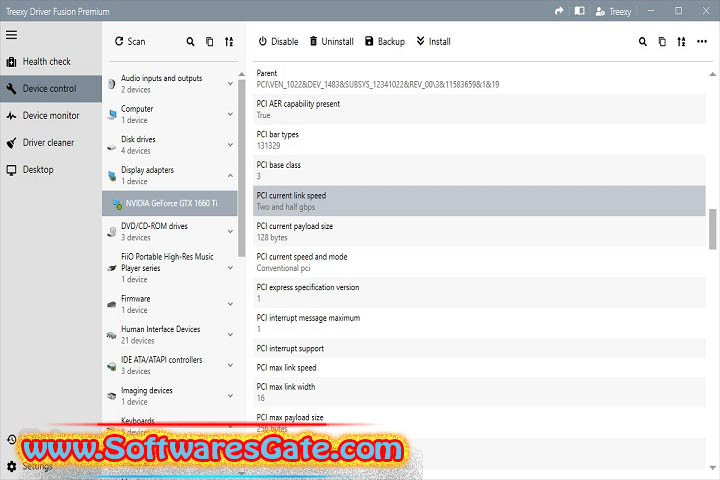This screenshot has height=480, width=720.
Task: Click the Health check first-aid icon
Action: point(11,62)
